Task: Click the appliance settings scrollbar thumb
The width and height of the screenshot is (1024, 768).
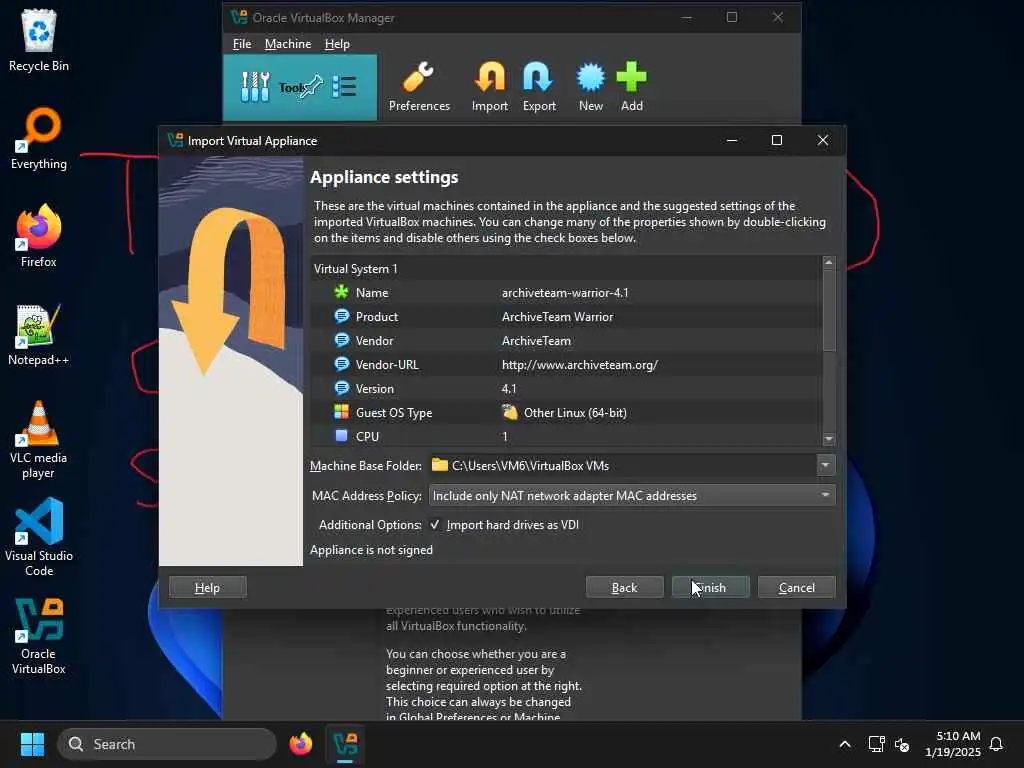Action: 829,310
